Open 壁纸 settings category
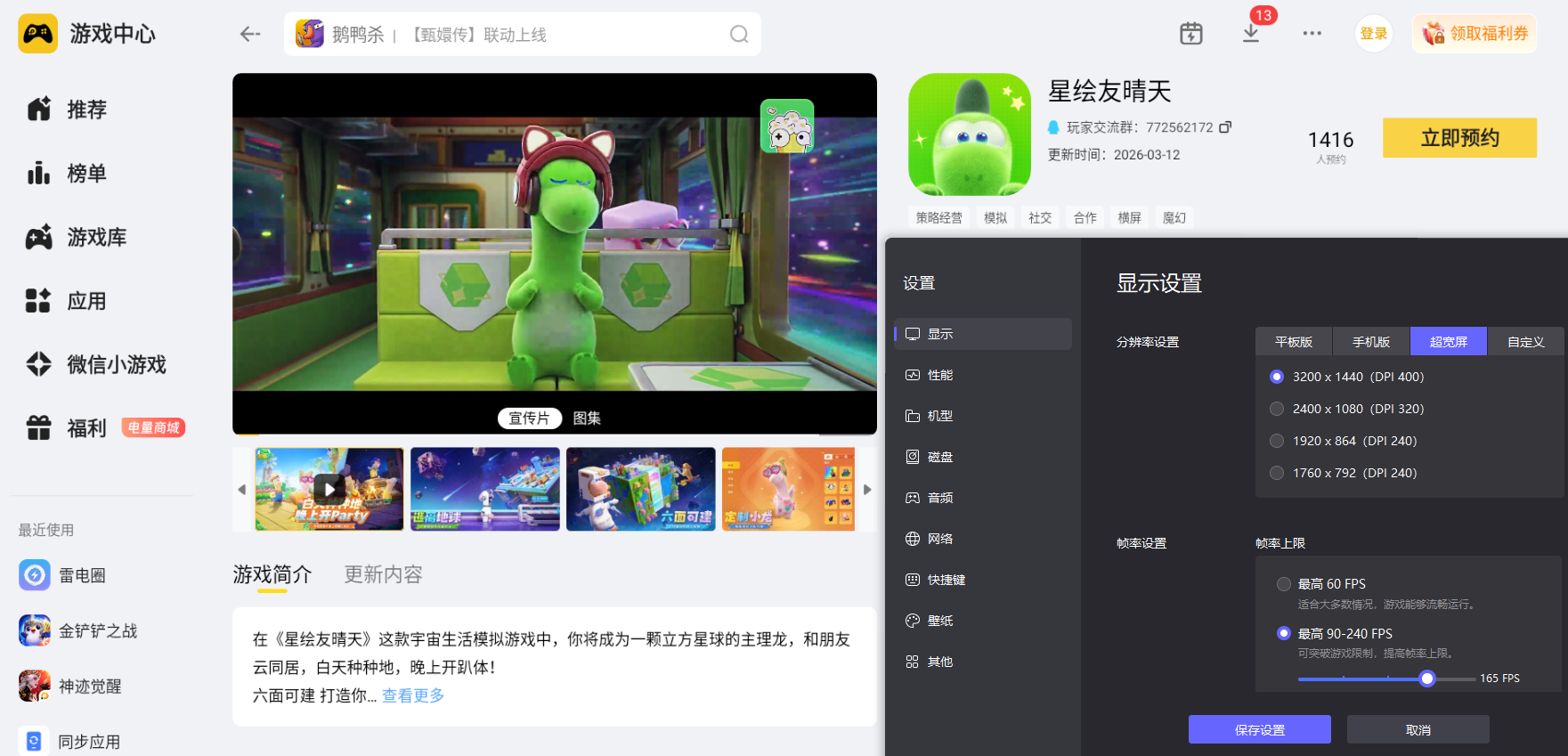This screenshot has width=1568, height=756. point(983,621)
